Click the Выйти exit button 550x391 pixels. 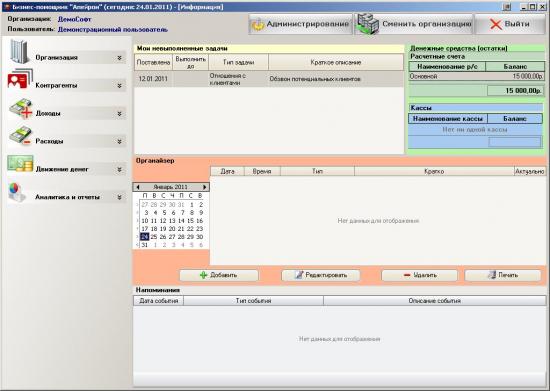pos(510,24)
